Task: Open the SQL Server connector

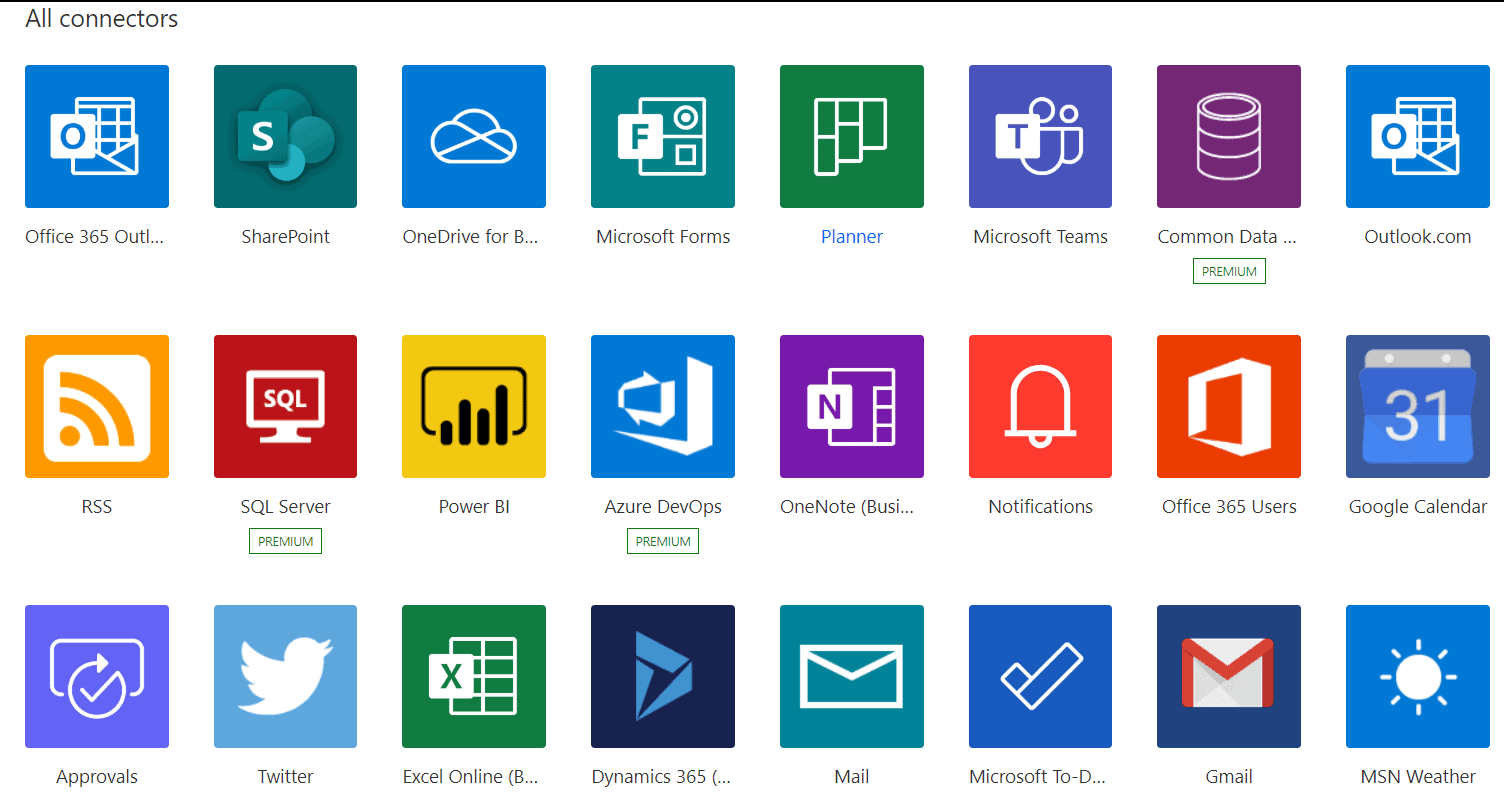Action: pos(285,406)
